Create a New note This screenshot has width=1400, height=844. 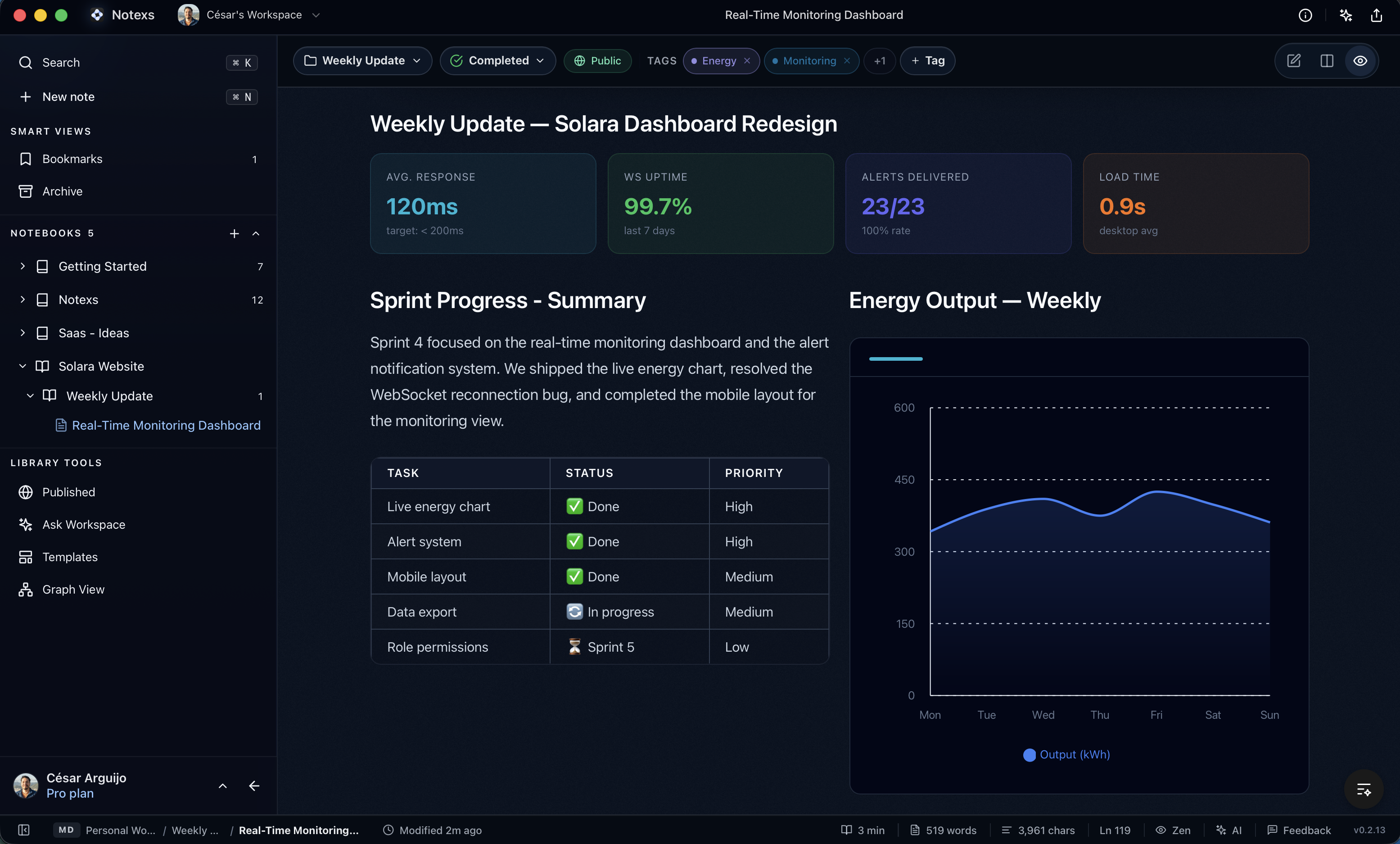(x=138, y=97)
